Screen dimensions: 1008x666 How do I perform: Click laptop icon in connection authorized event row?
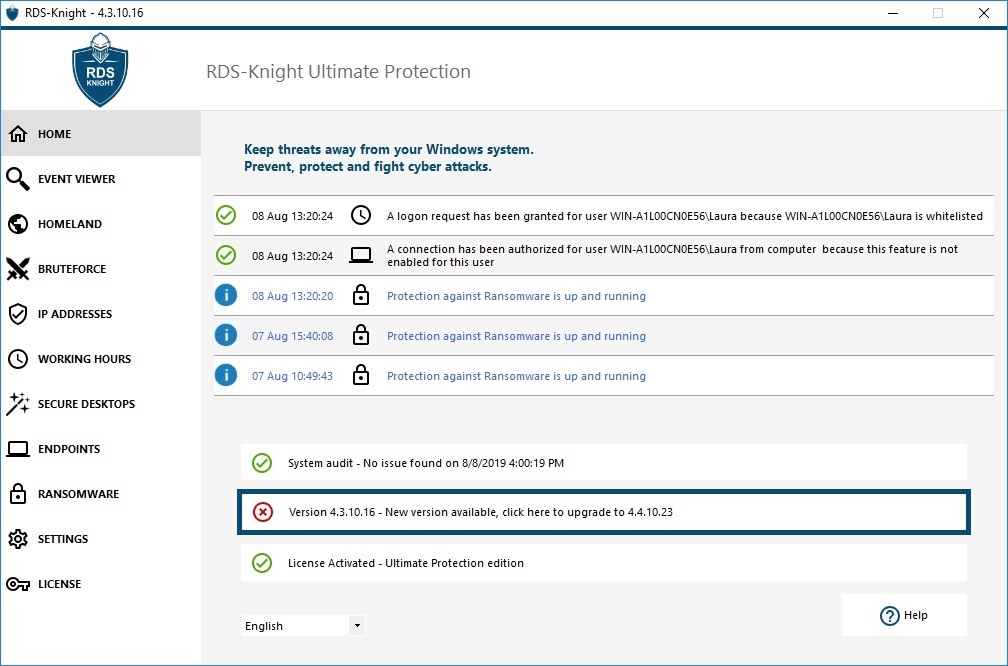pyautogui.click(x=361, y=255)
